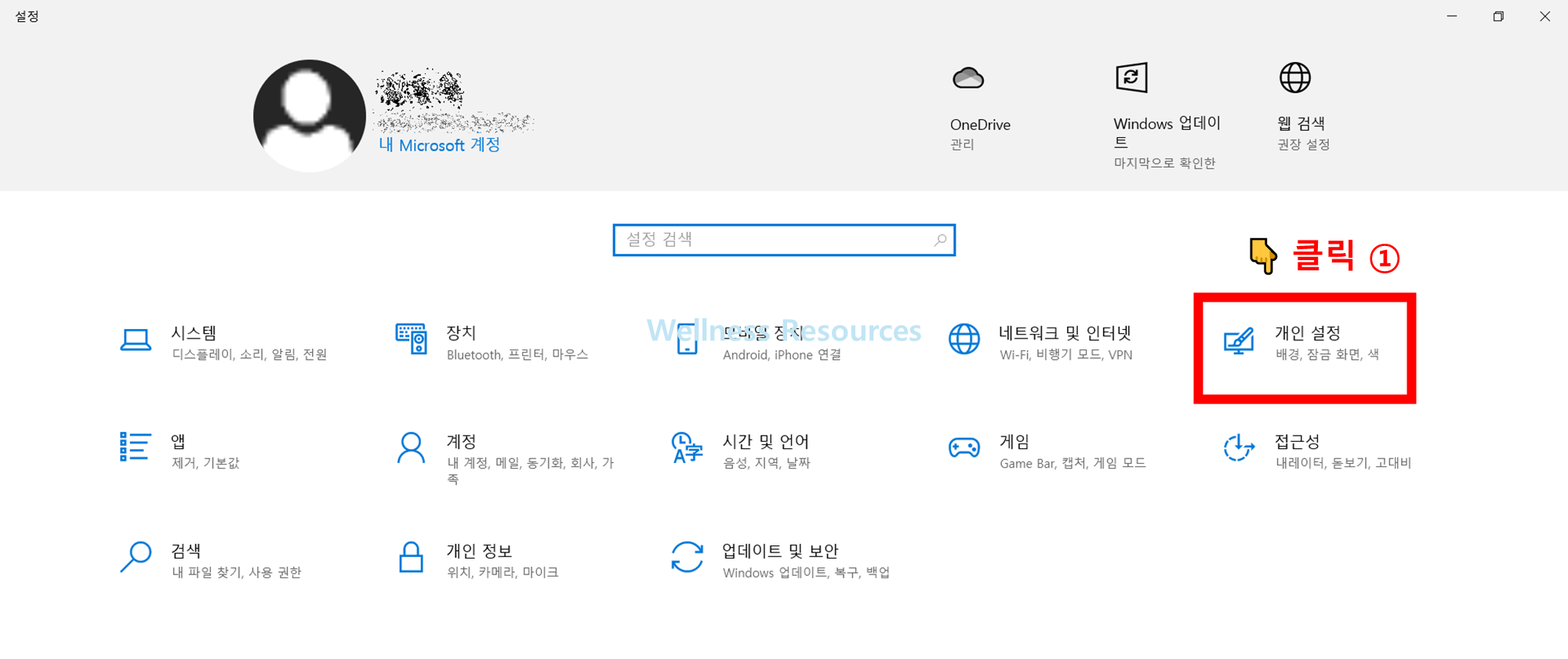Click the Windows 업데이트 icon in header
Screen dimensions: 1568x659
[x=1131, y=78]
